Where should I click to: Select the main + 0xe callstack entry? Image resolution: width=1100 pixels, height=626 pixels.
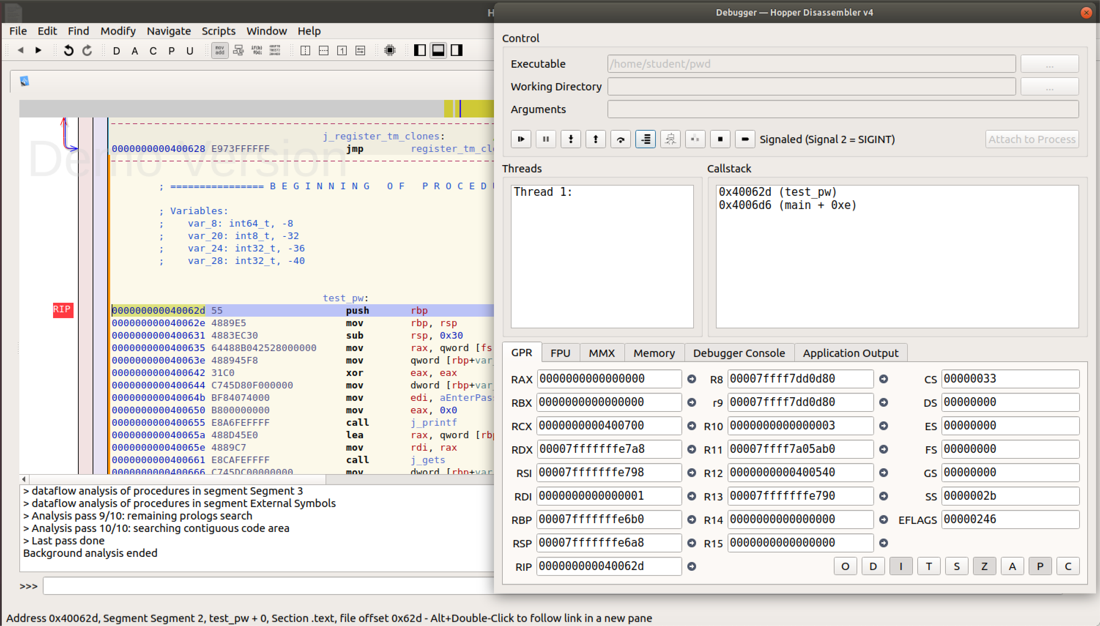point(787,206)
